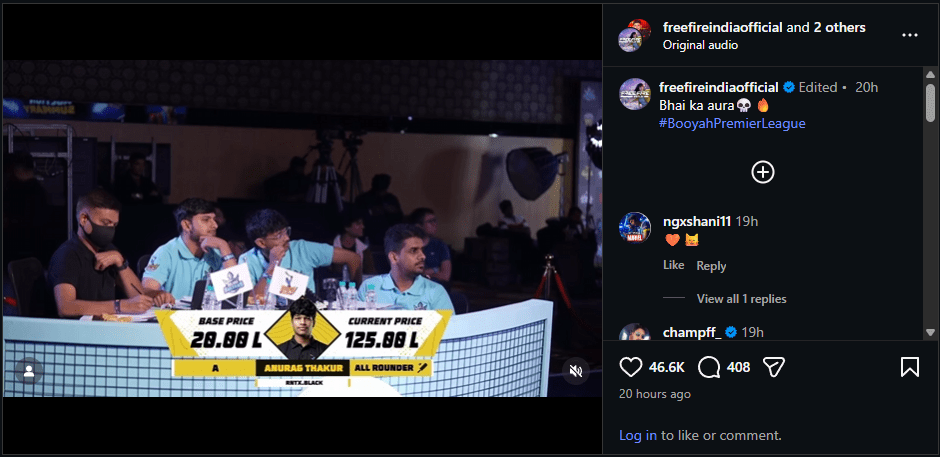The image size is (940, 457).
Task: Load more comments with plus button
Action: click(763, 172)
